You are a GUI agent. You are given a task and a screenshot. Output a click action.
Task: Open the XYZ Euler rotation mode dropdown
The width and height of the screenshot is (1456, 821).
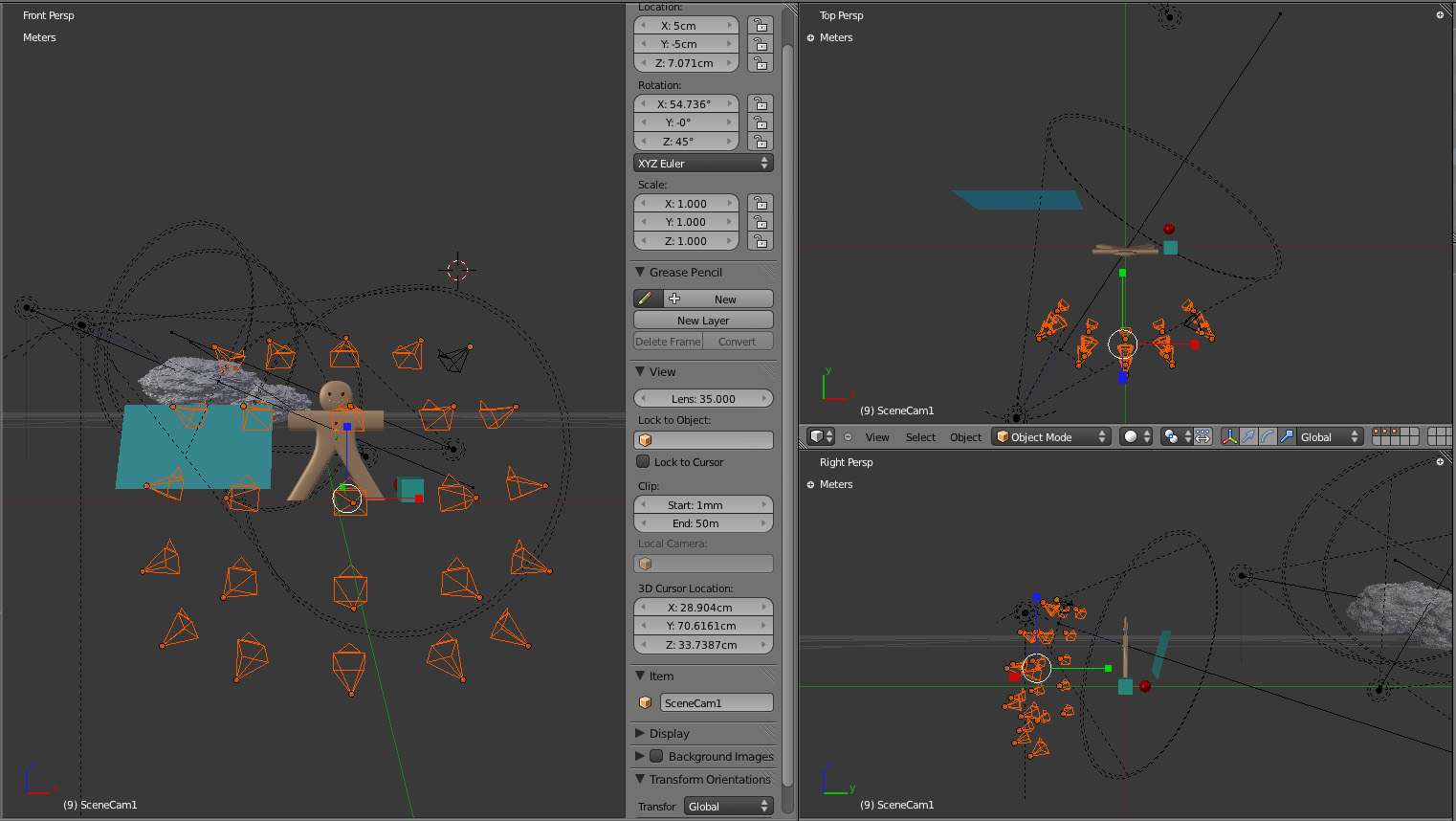tap(703, 164)
